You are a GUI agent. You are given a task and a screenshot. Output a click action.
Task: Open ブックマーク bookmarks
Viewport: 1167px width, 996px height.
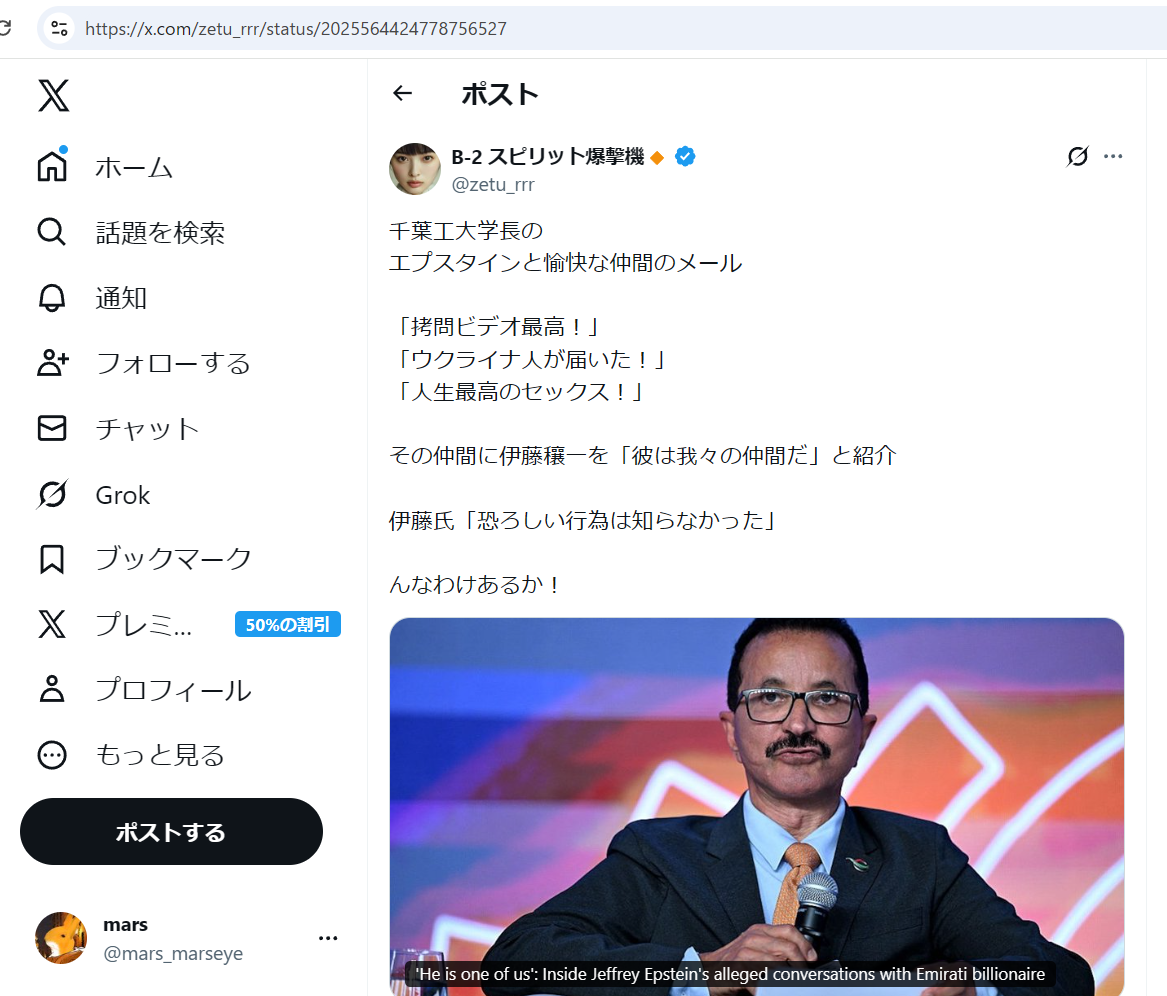[173, 559]
